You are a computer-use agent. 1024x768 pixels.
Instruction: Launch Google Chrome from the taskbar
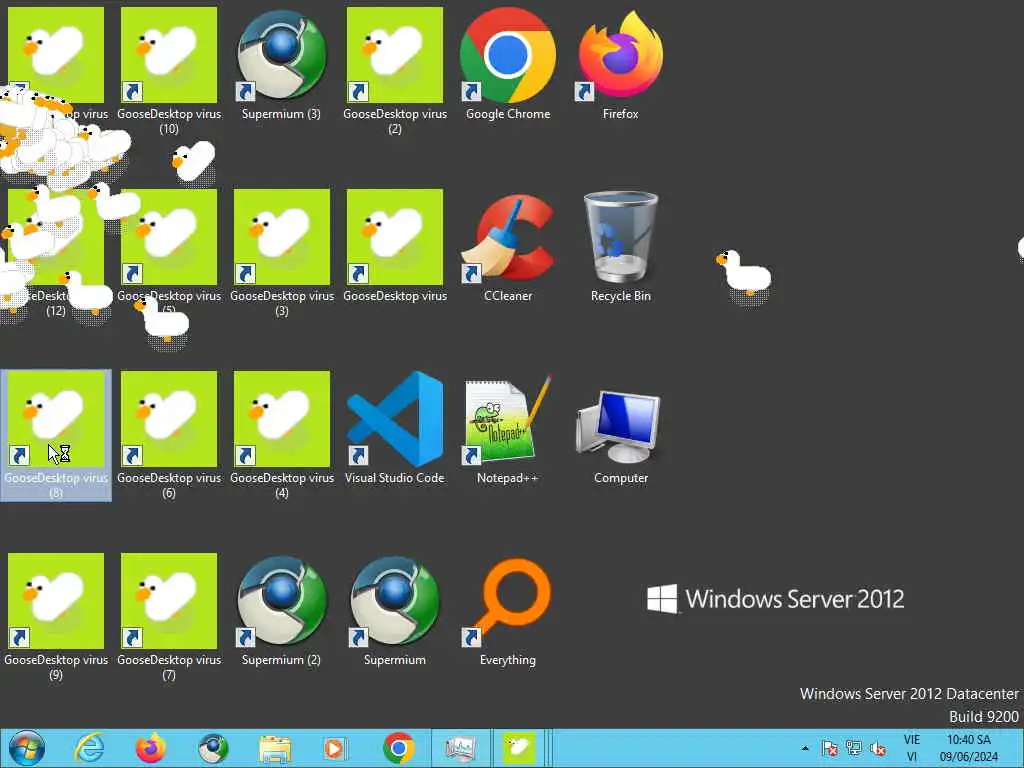click(x=398, y=748)
